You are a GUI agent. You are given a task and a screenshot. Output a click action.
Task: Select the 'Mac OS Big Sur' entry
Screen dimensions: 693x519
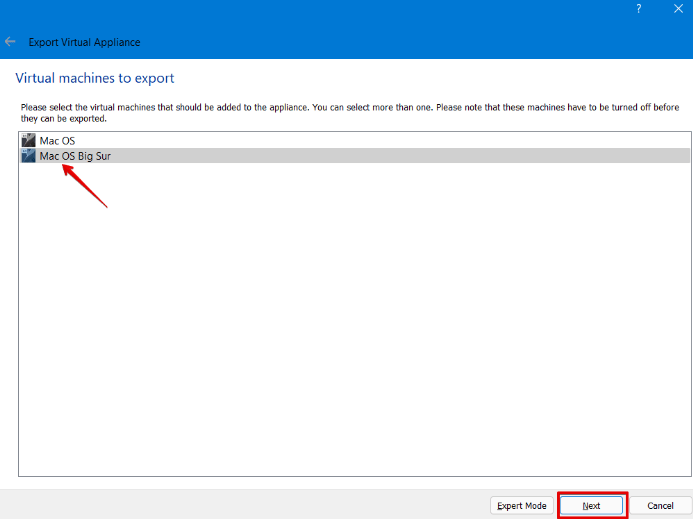click(355, 156)
